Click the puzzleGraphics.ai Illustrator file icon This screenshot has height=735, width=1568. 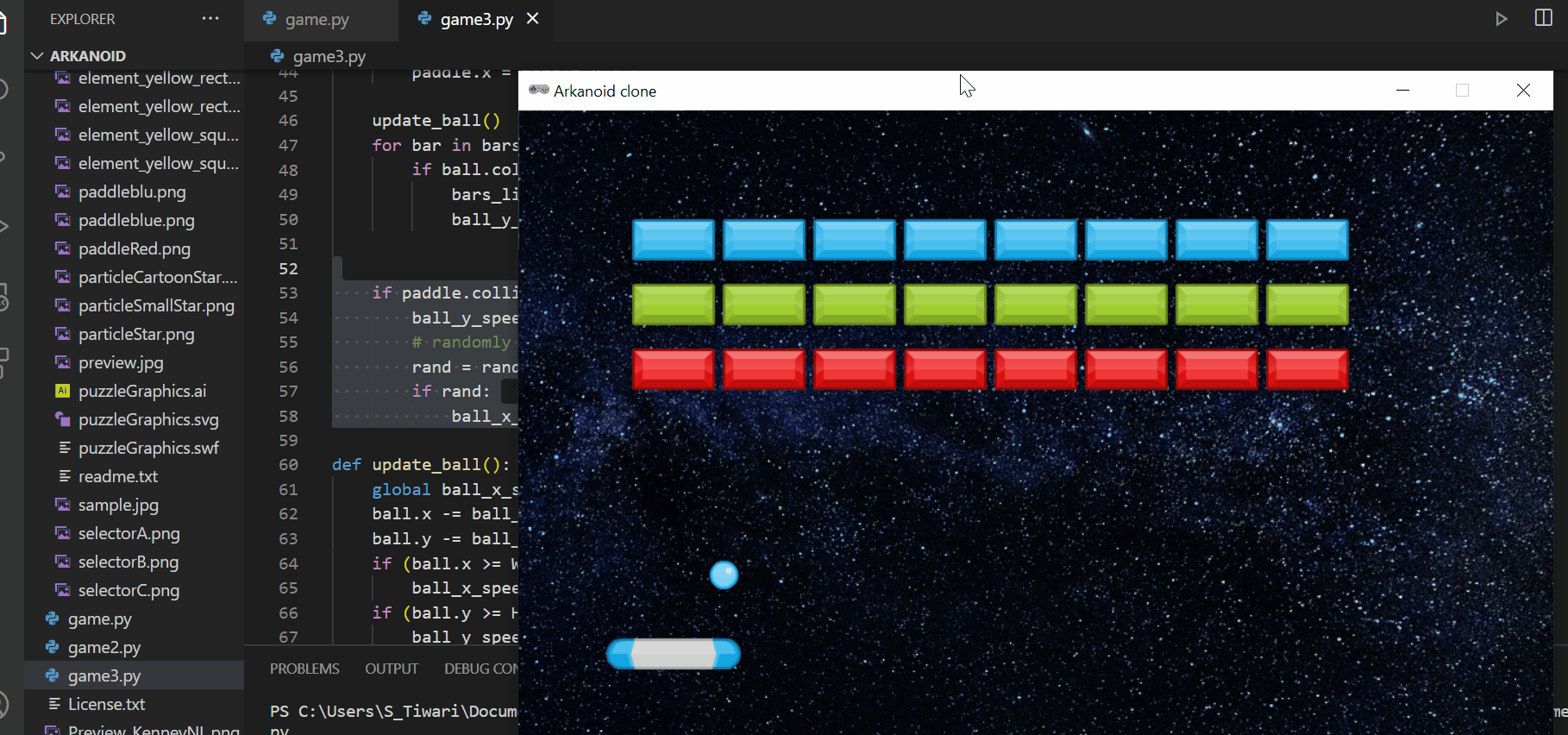[62, 391]
